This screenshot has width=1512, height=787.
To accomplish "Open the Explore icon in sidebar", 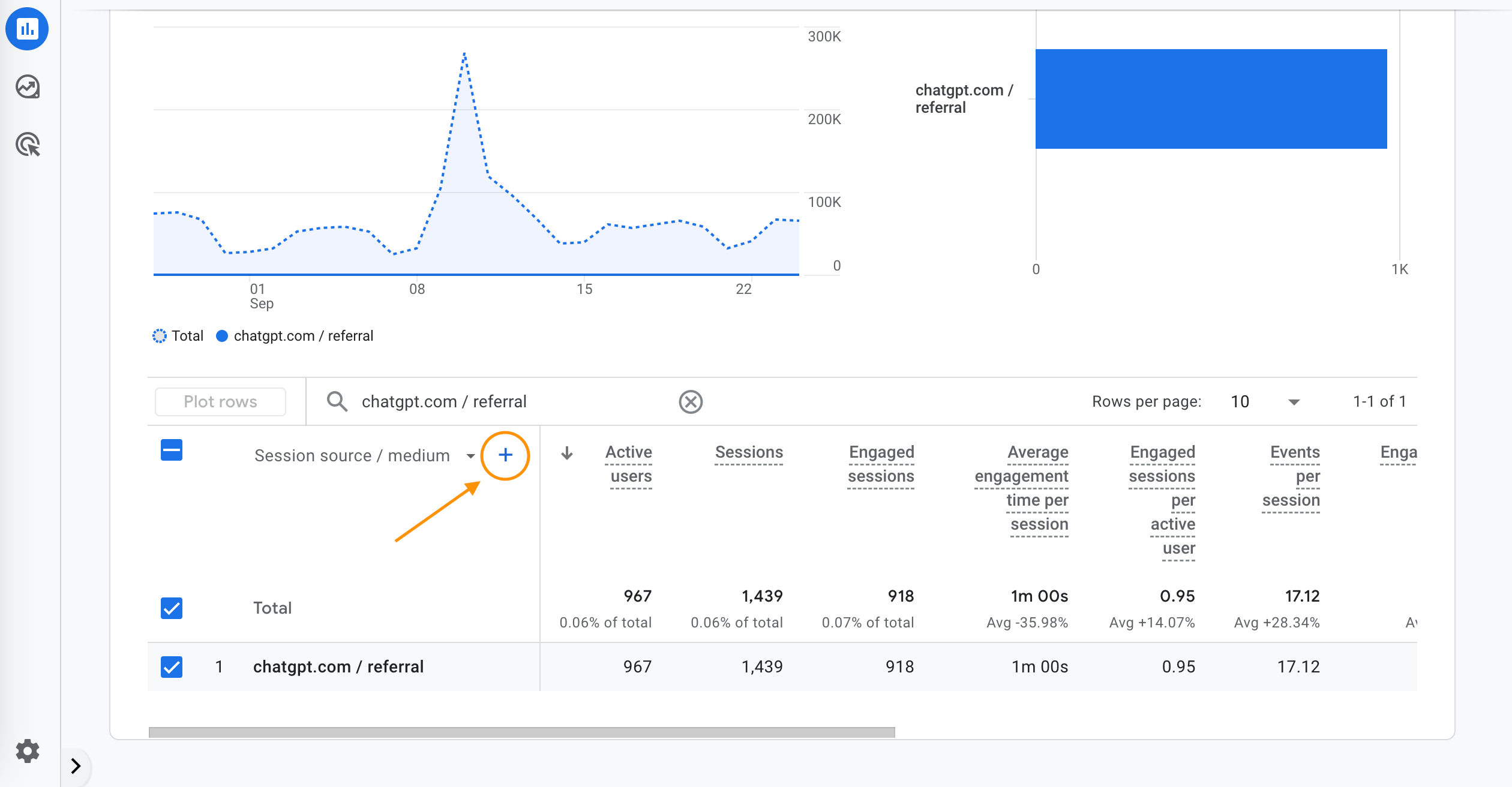I will pyautogui.click(x=28, y=87).
